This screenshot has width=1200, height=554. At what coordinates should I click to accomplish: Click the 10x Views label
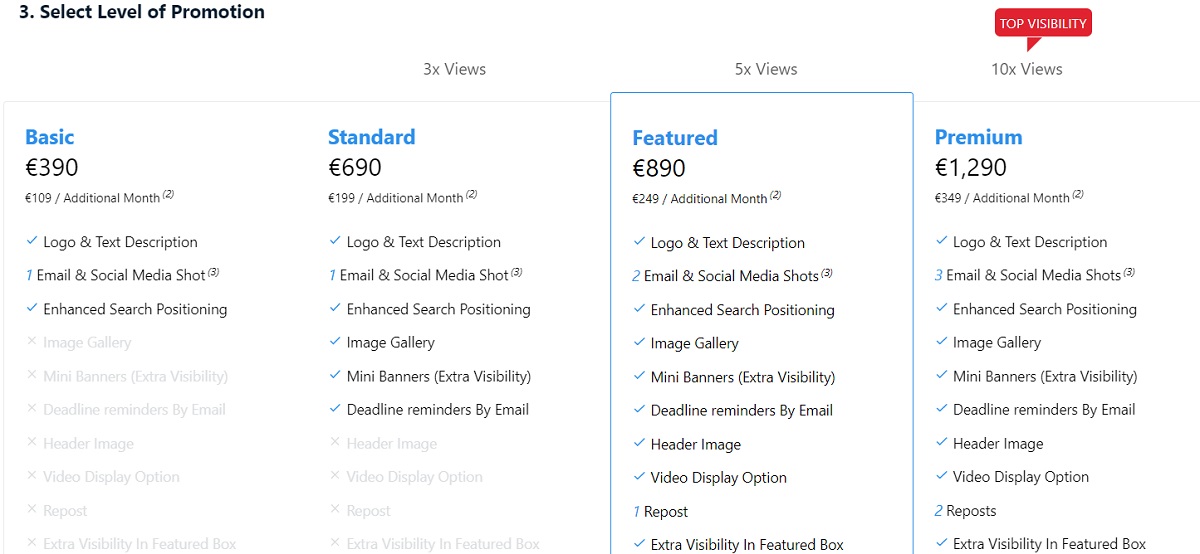[1027, 69]
